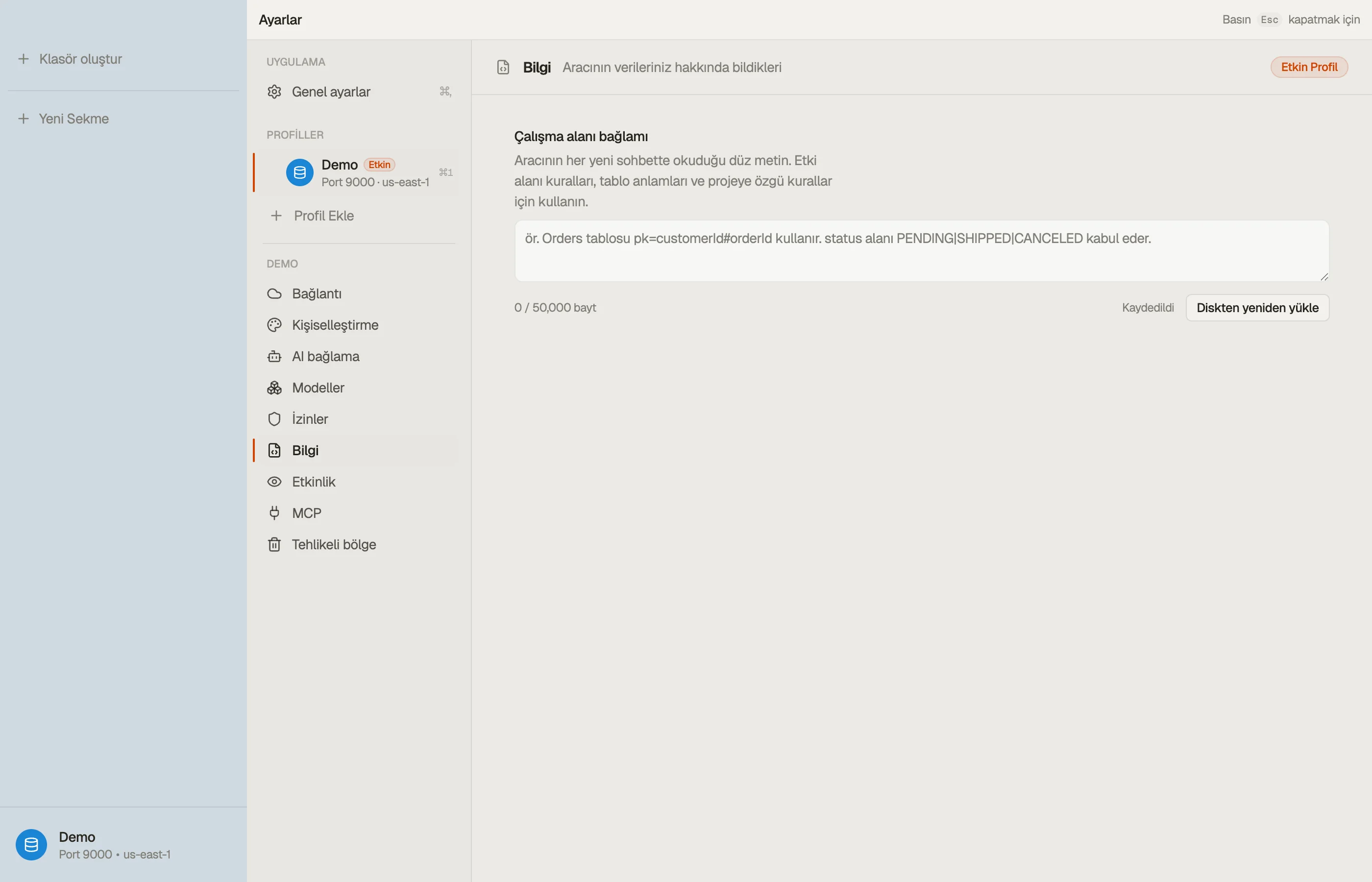Click the İzinler shield icon
Viewport: 1372px width, 882px height.
(x=274, y=419)
